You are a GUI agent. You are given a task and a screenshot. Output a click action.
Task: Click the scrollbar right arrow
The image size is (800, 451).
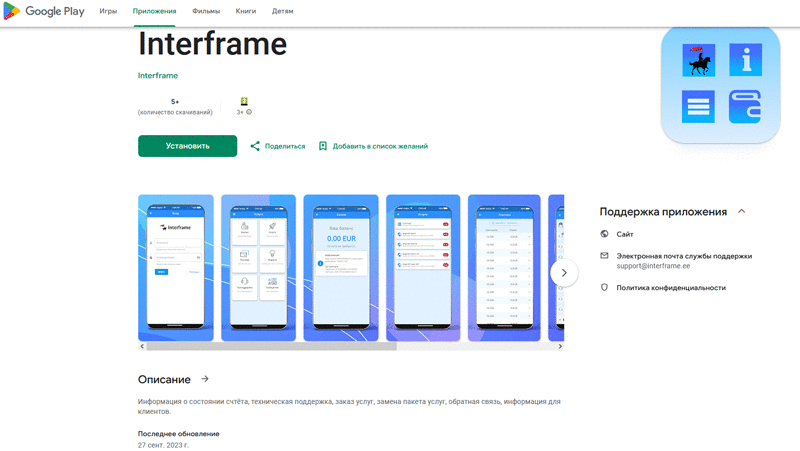[560, 346]
